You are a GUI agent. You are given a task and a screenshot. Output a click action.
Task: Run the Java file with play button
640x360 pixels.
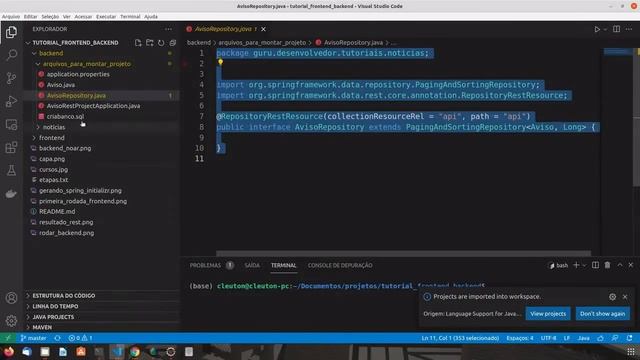[597, 29]
